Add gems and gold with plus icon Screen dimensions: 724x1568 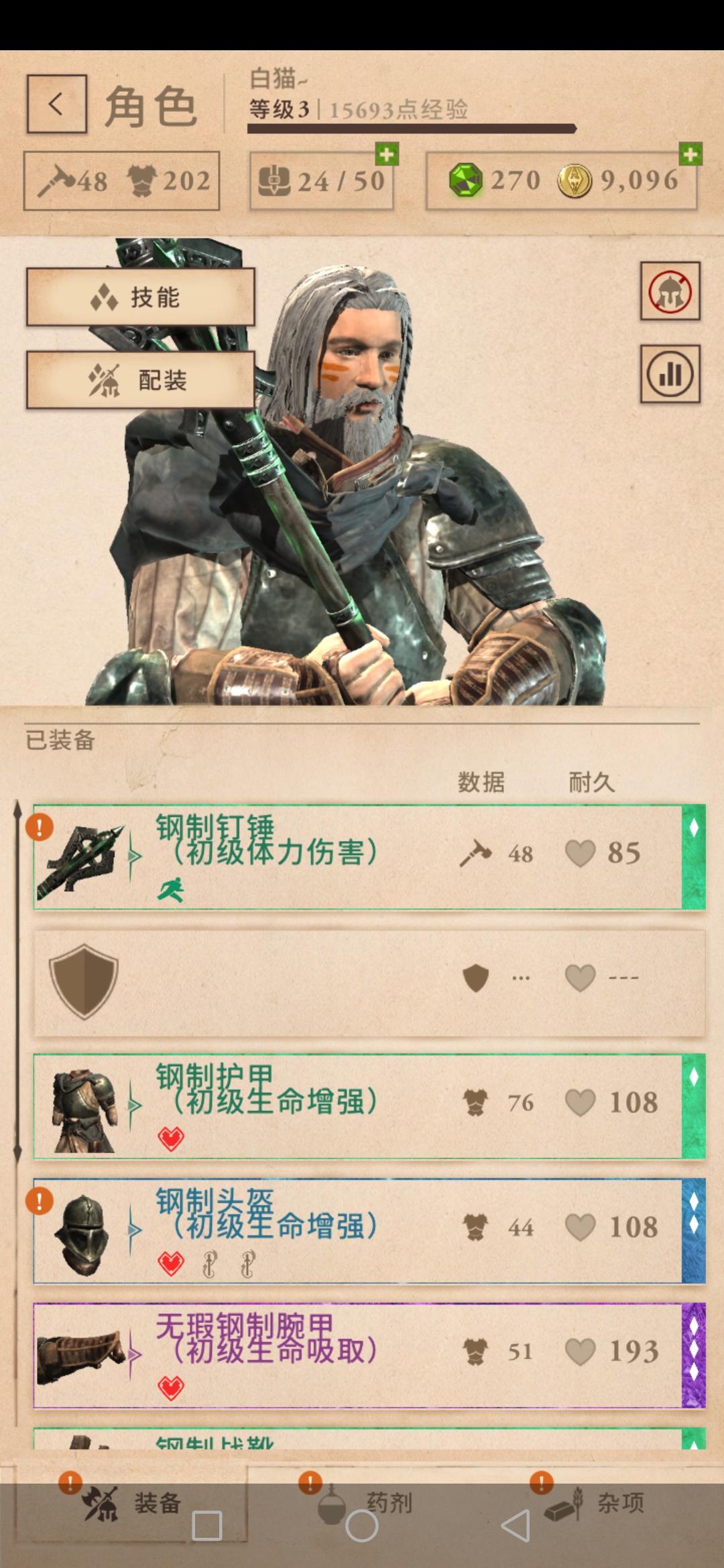690,154
